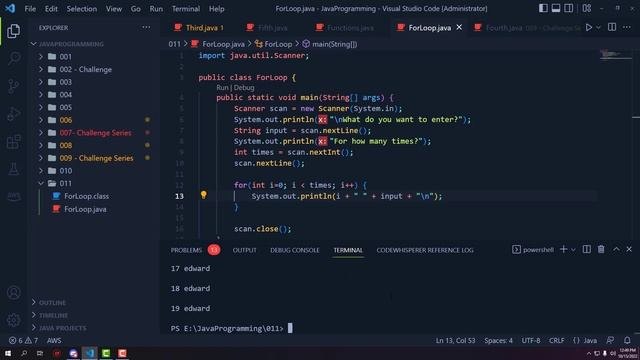Image resolution: width=640 pixels, height=360 pixels.
Task: Open the Accounts menu icon
Action: coord(13,292)
